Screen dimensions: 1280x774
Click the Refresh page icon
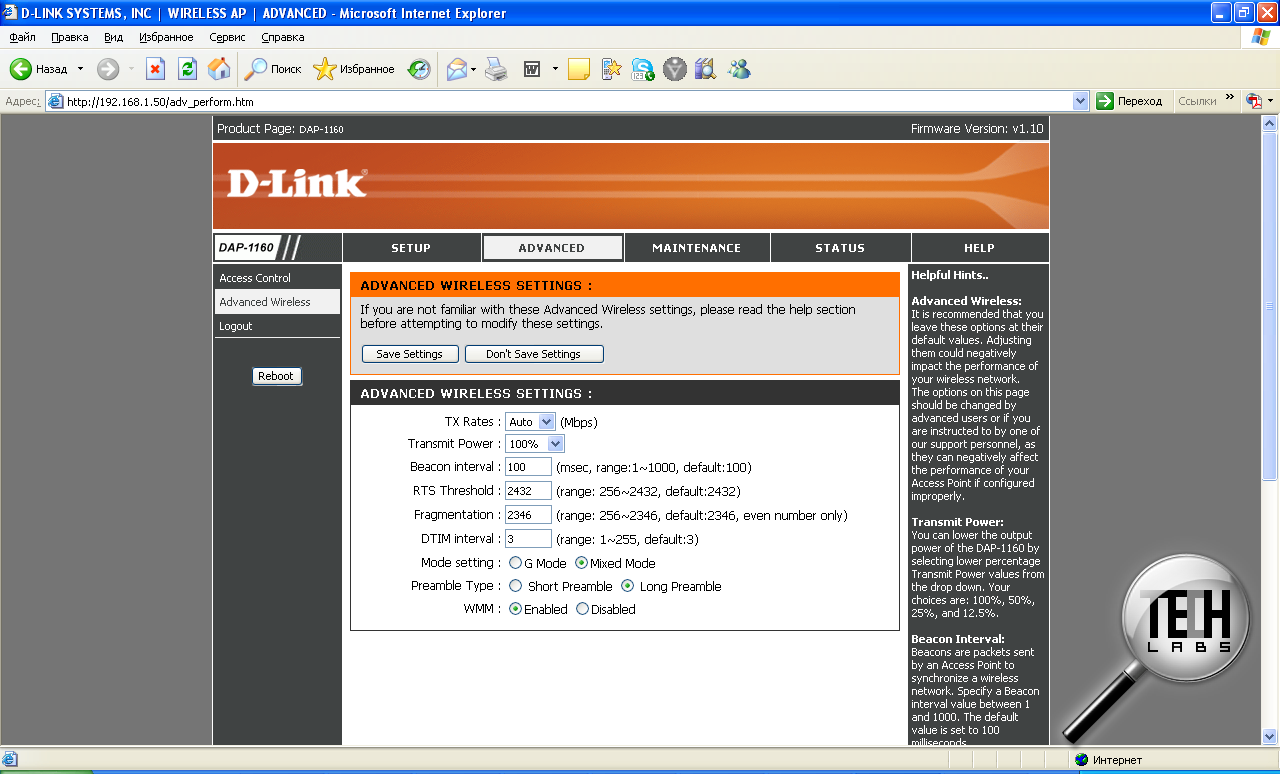click(x=187, y=69)
